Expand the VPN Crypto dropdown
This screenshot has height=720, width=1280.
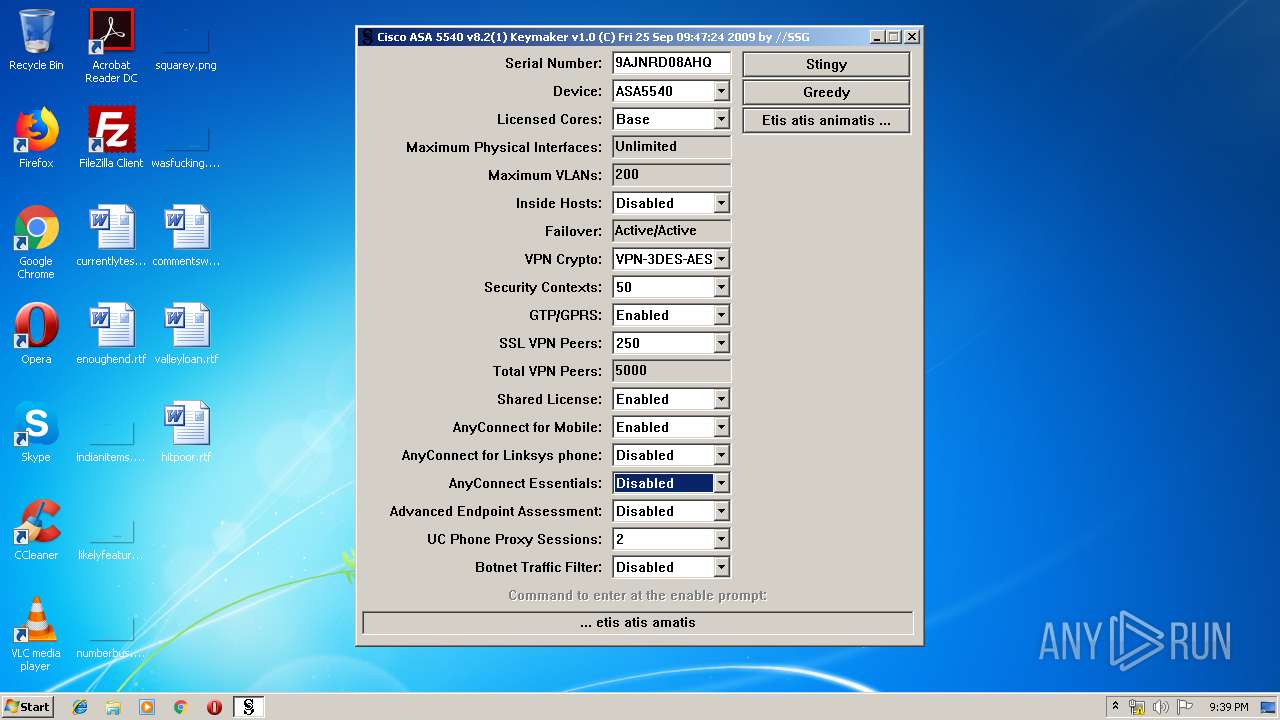coord(721,259)
